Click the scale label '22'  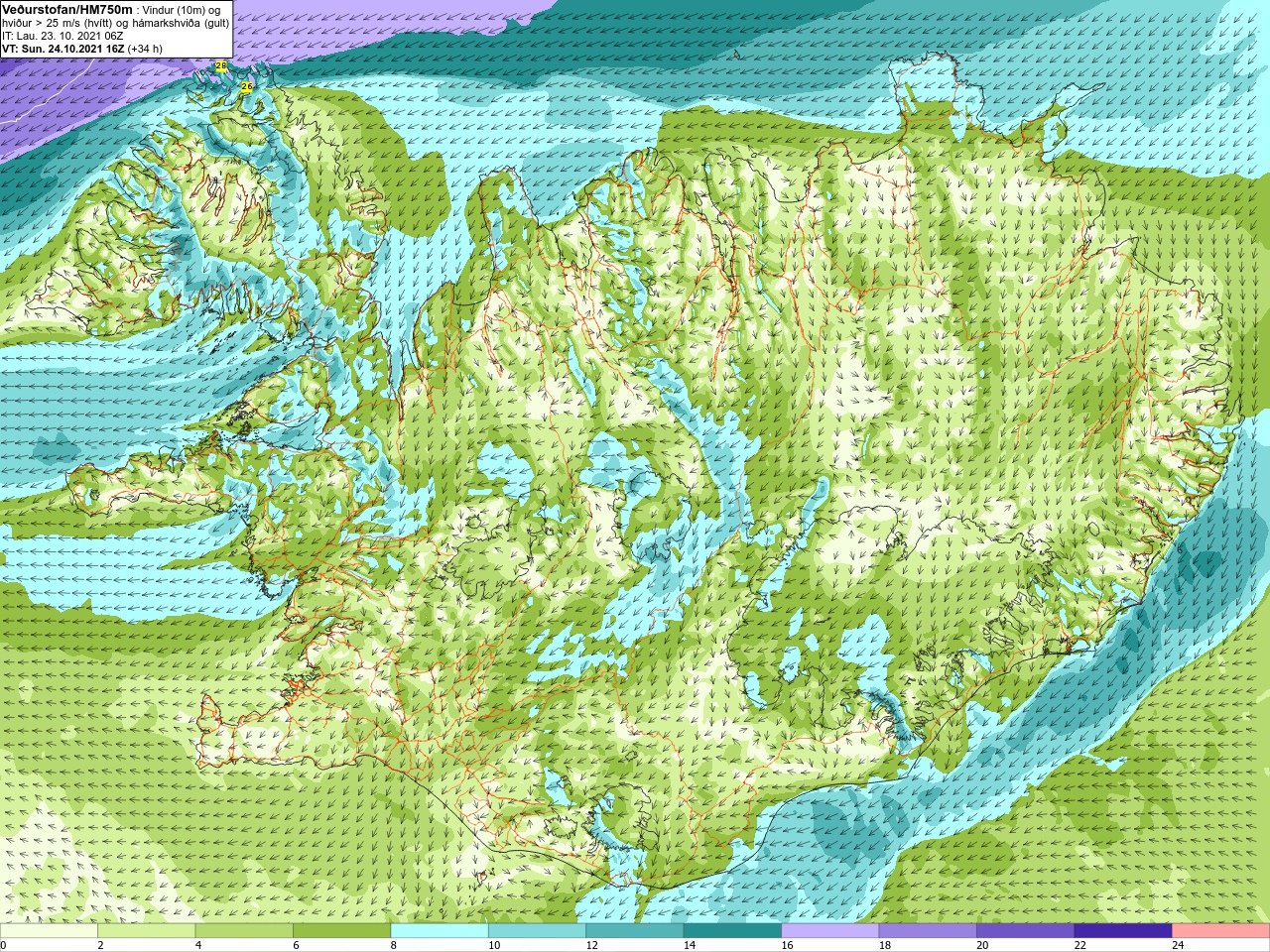(x=1080, y=945)
